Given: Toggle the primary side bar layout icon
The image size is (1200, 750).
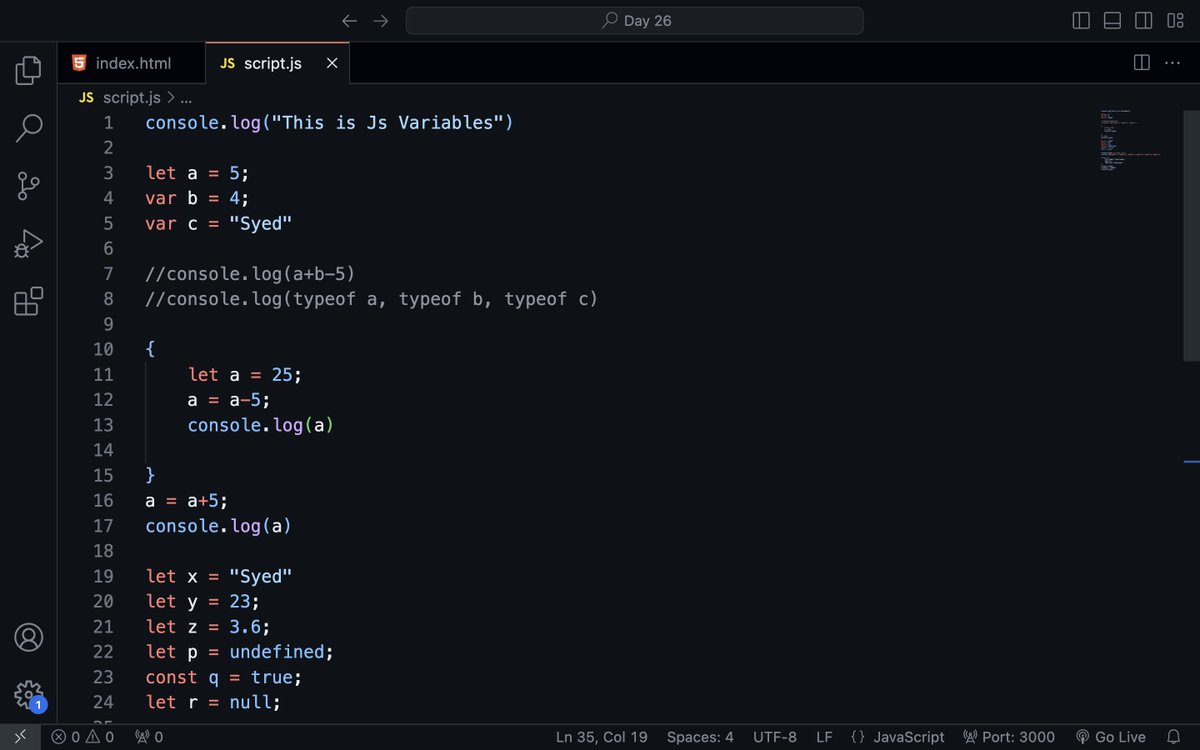Looking at the screenshot, I should pyautogui.click(x=1081, y=21).
